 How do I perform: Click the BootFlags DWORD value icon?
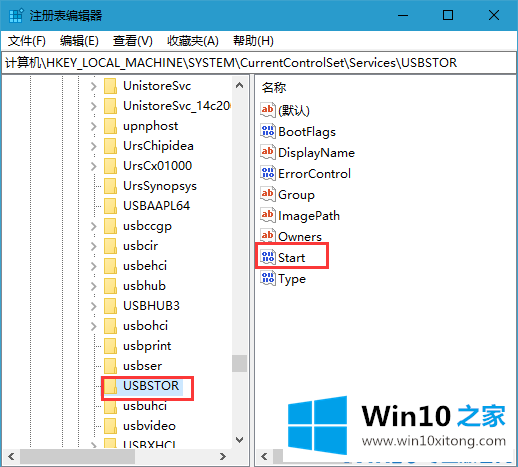tap(268, 131)
